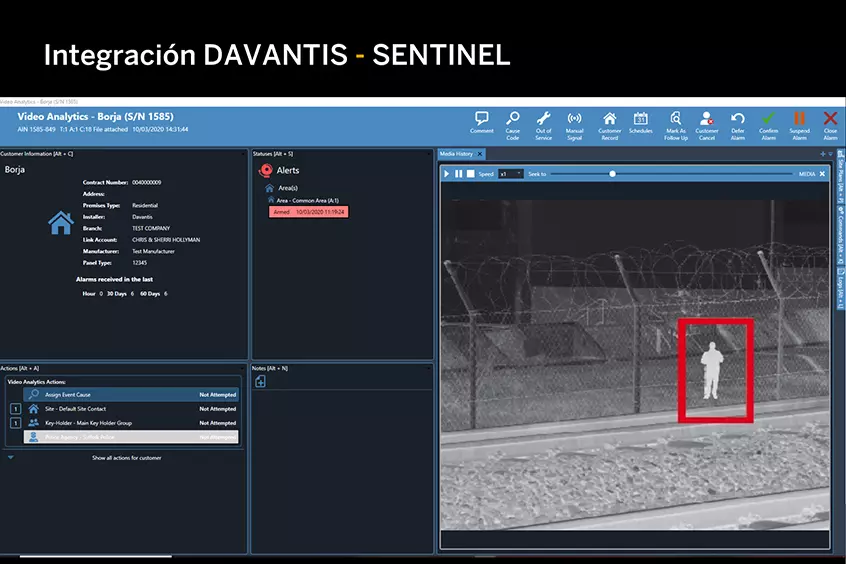Click the Confirm Alarm green checkmark
Screen dimensions: 846x564
pyautogui.click(x=768, y=118)
